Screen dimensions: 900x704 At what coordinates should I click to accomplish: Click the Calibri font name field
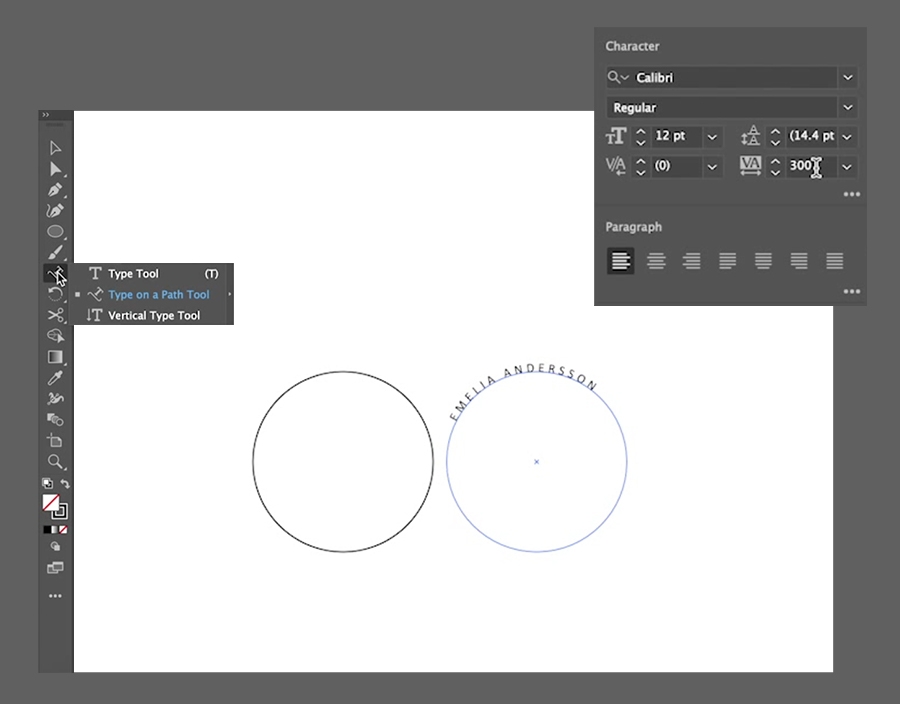pyautogui.click(x=735, y=77)
